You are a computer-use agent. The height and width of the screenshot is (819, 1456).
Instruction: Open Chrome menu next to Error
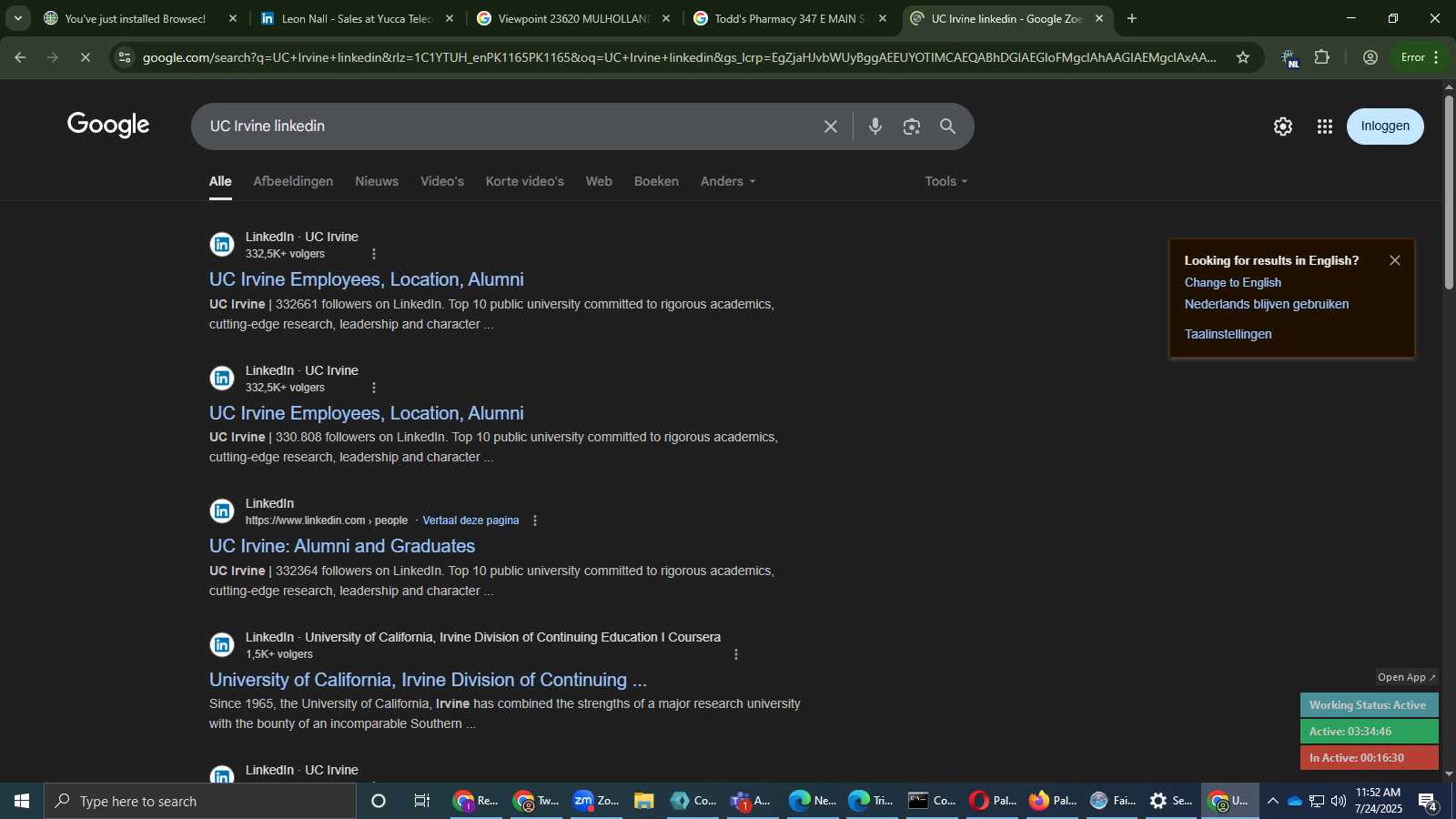[1437, 57]
